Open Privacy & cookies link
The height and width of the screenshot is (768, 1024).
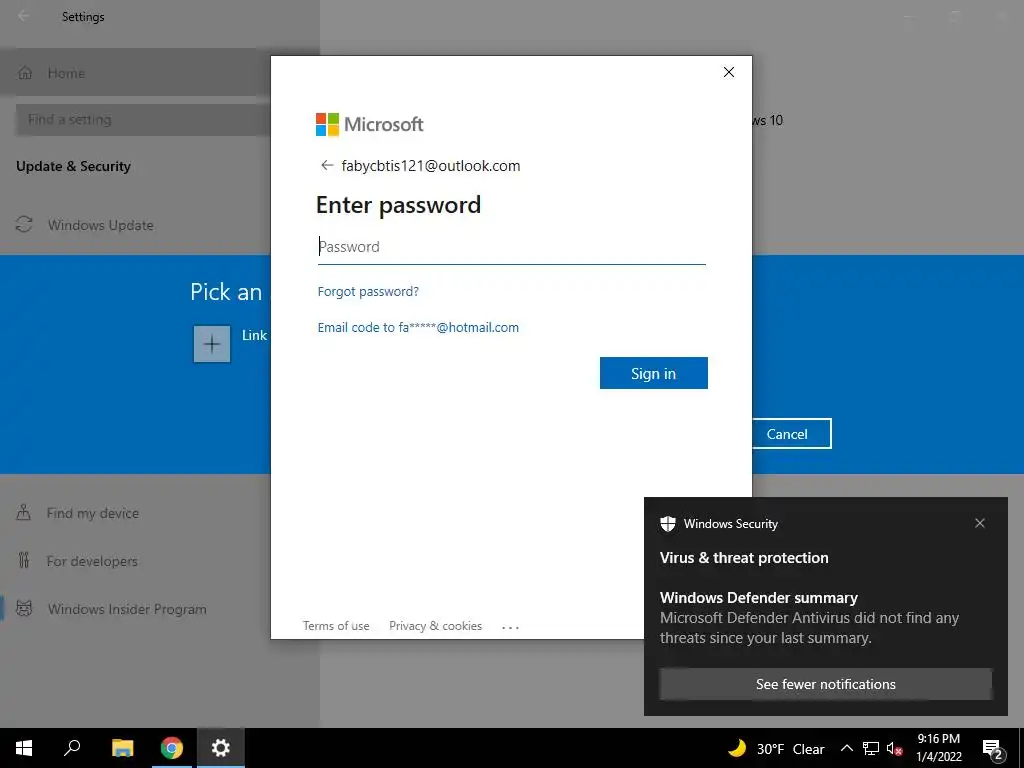coord(436,626)
